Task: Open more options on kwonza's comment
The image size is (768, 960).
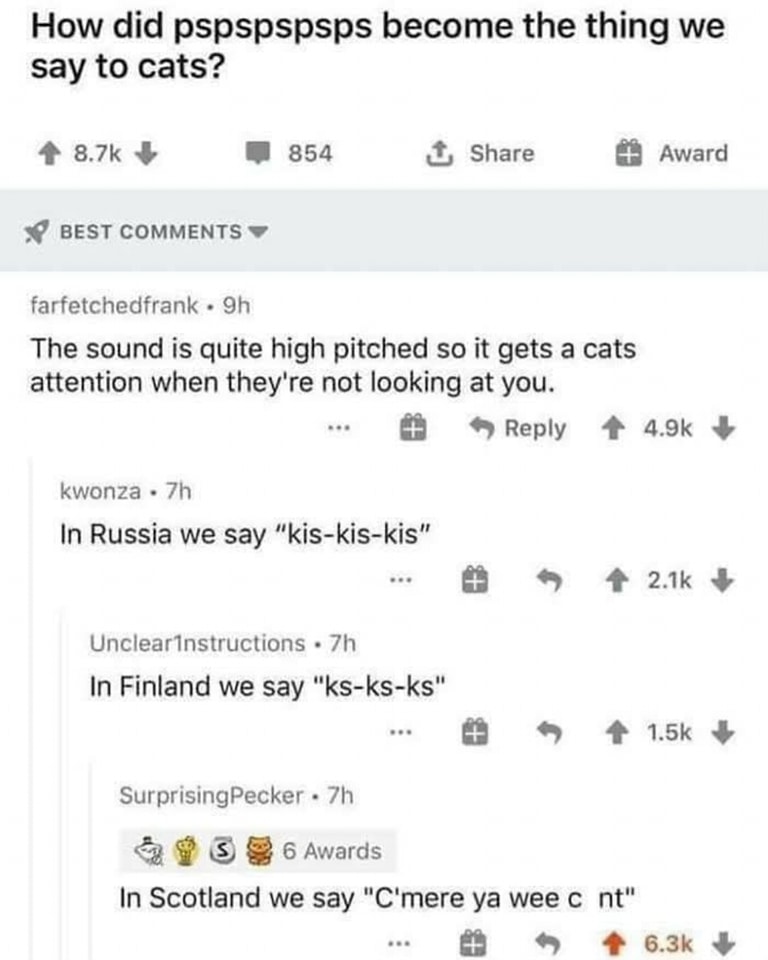Action: click(401, 579)
